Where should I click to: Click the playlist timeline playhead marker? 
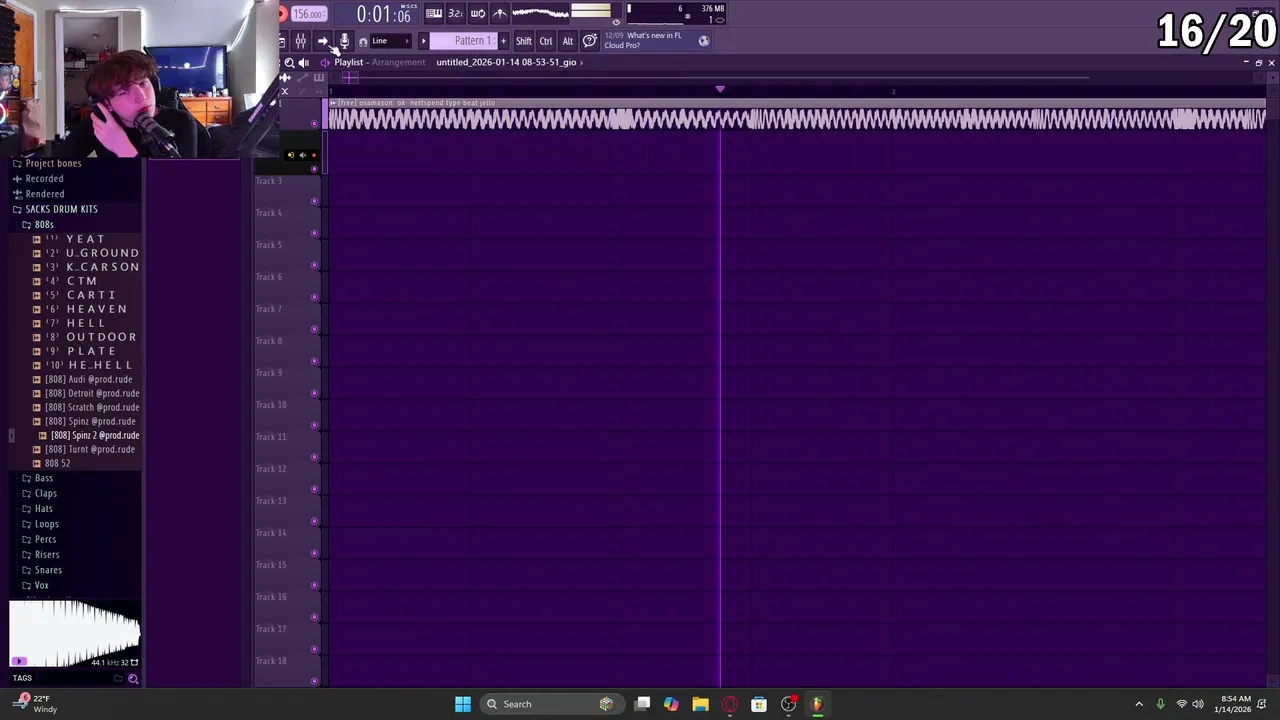(720, 90)
